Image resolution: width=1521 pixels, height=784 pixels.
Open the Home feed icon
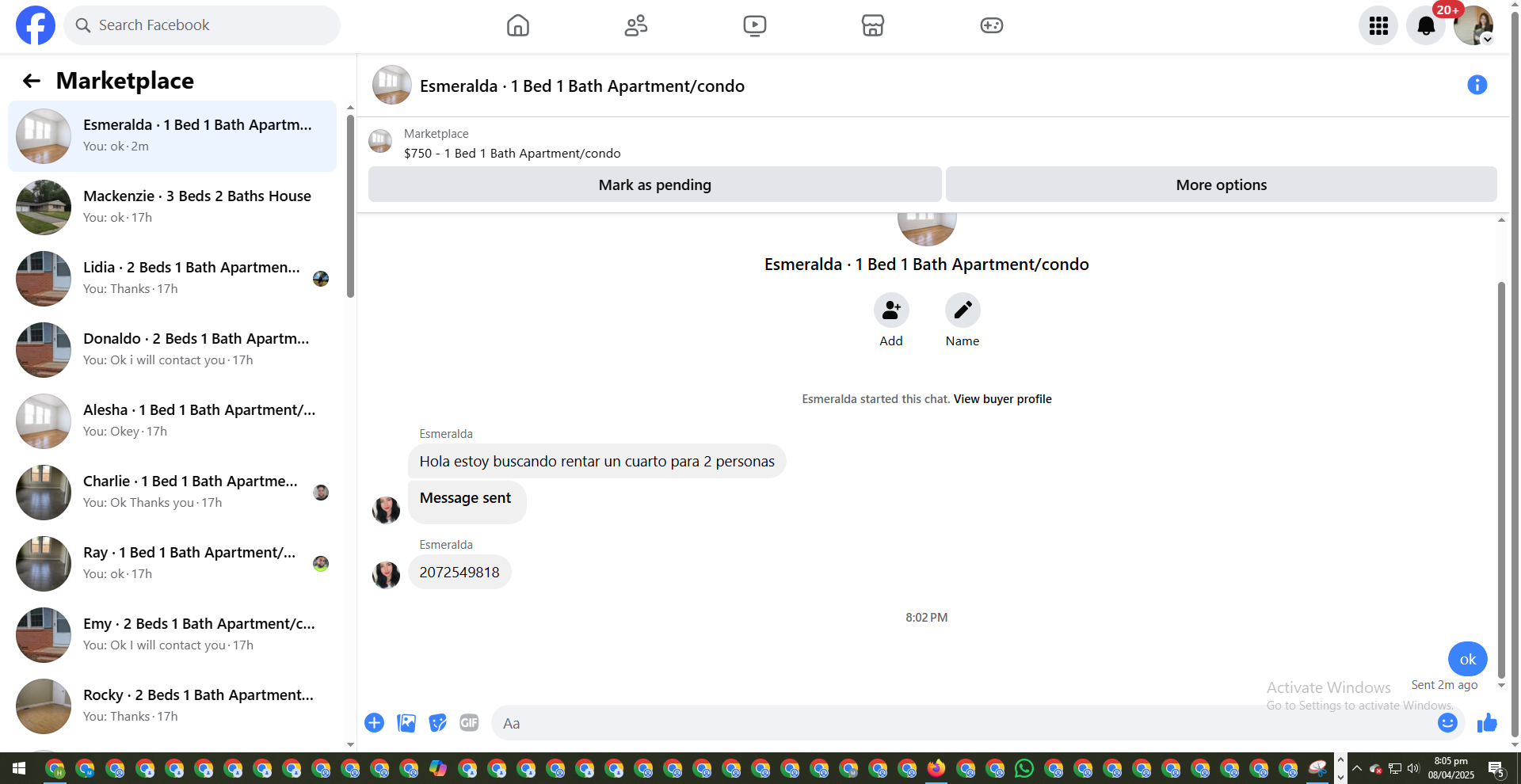point(518,25)
